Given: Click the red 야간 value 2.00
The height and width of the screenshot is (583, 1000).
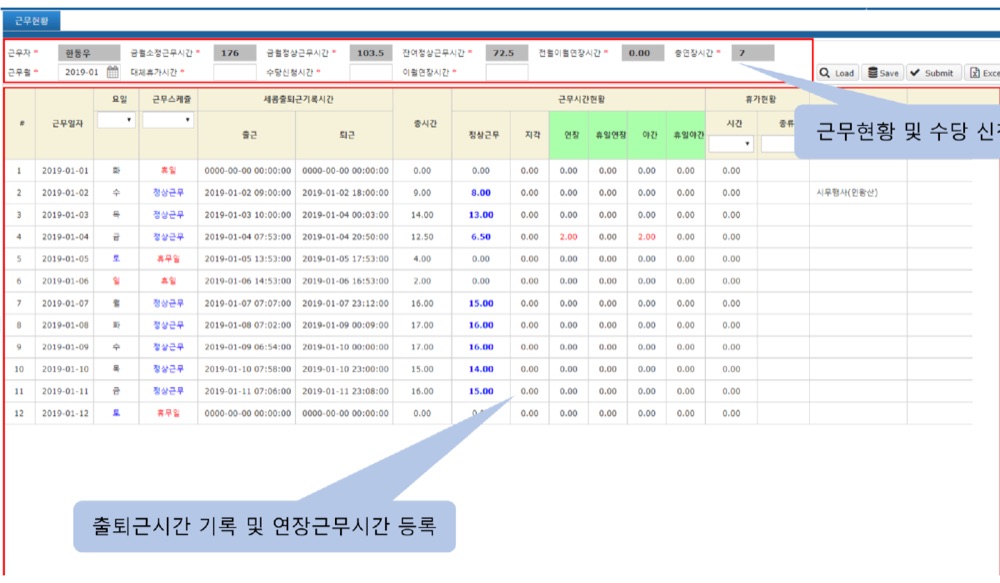Looking at the screenshot, I should click(647, 237).
